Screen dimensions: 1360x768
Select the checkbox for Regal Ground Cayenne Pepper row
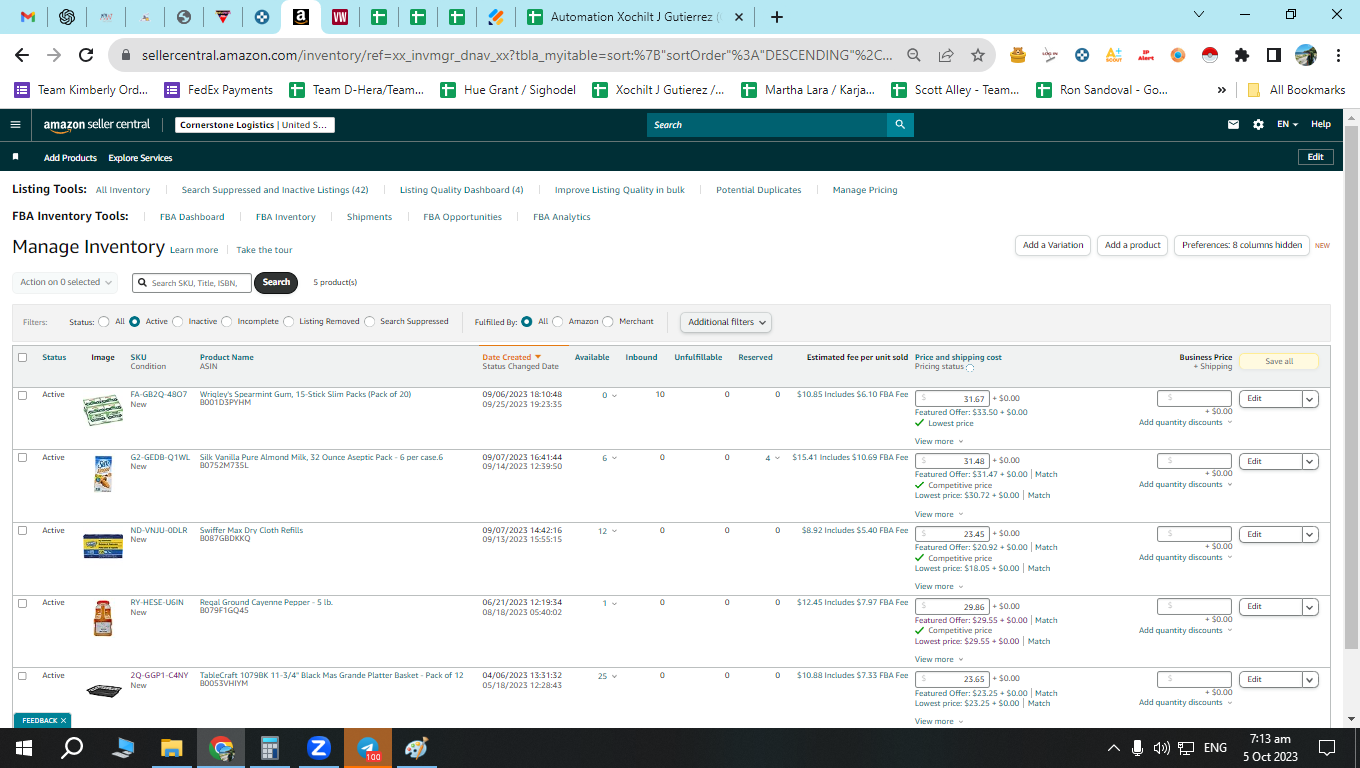22,603
